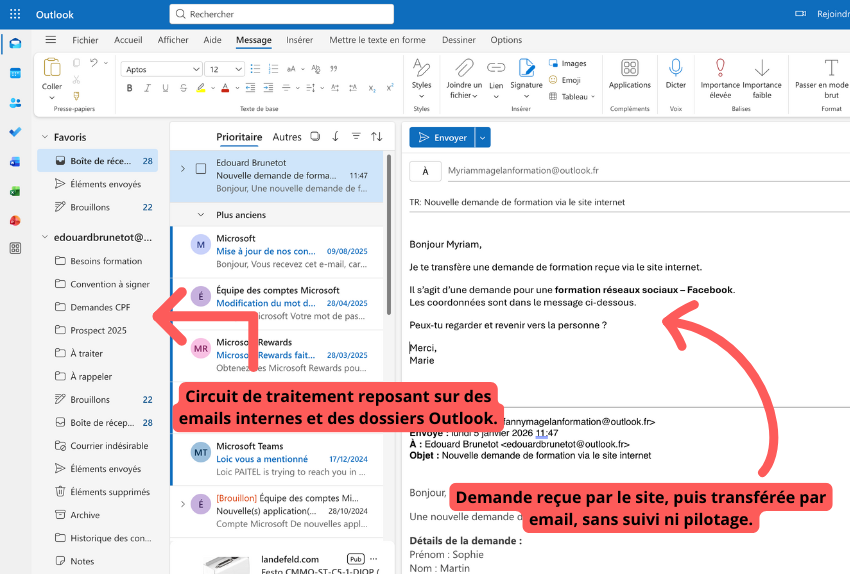Open Mettre le texte en forme tab

[x=377, y=40]
